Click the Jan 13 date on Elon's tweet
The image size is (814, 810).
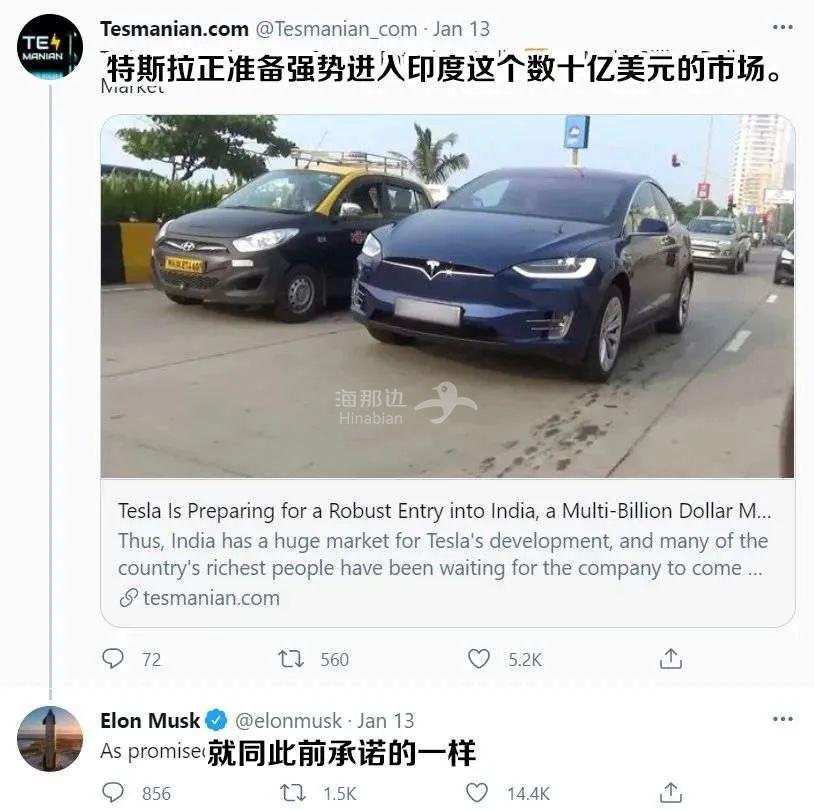point(386,720)
